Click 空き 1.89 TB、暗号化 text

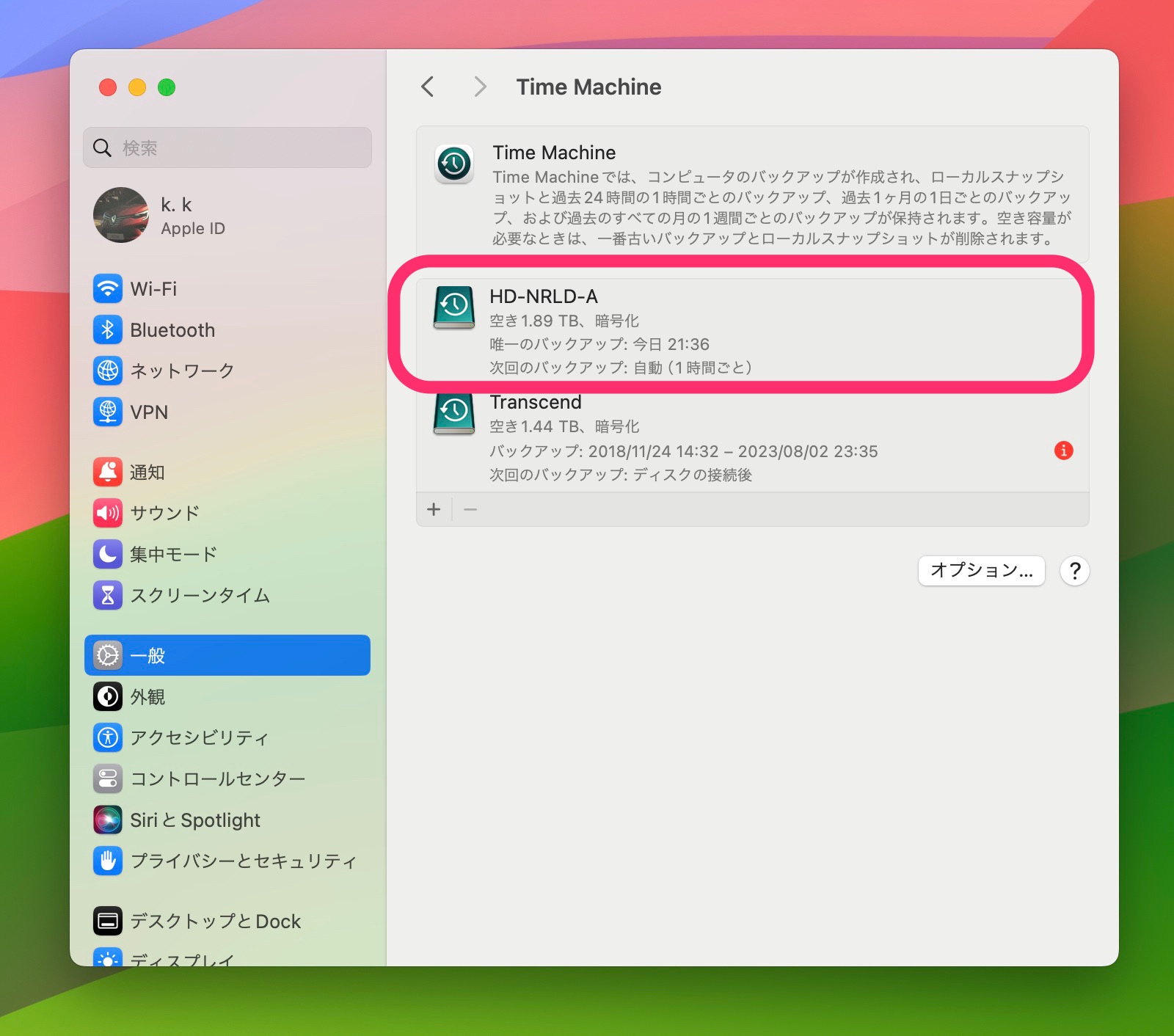[x=564, y=321]
